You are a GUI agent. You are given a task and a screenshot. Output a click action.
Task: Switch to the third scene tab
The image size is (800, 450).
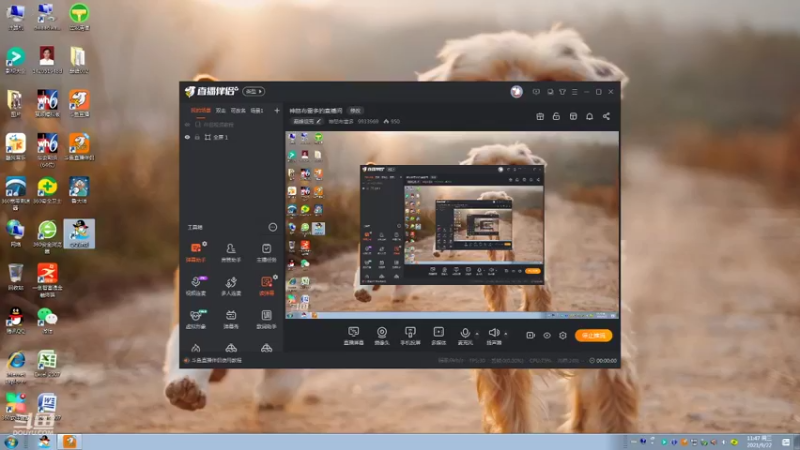[238, 110]
